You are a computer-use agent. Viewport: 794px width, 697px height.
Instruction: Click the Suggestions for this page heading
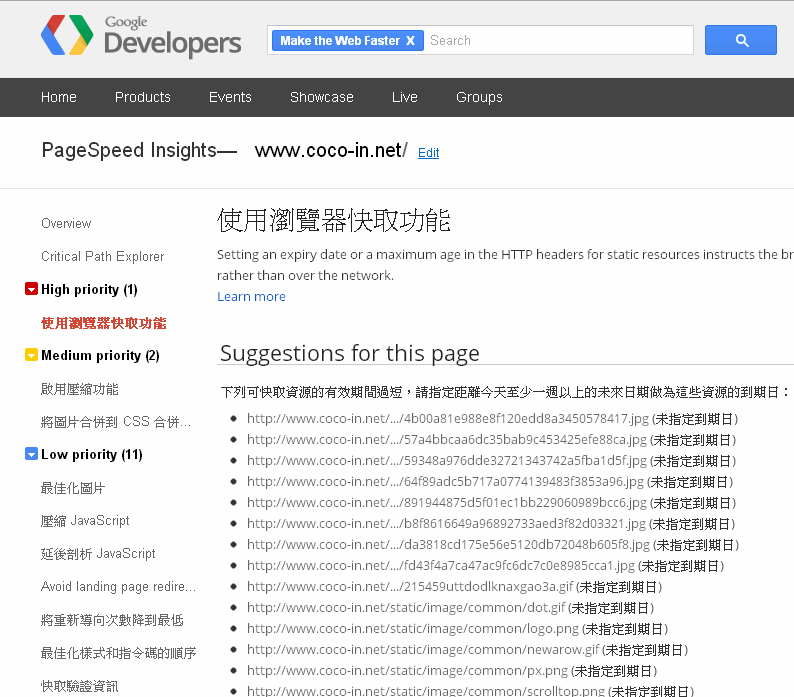click(349, 353)
